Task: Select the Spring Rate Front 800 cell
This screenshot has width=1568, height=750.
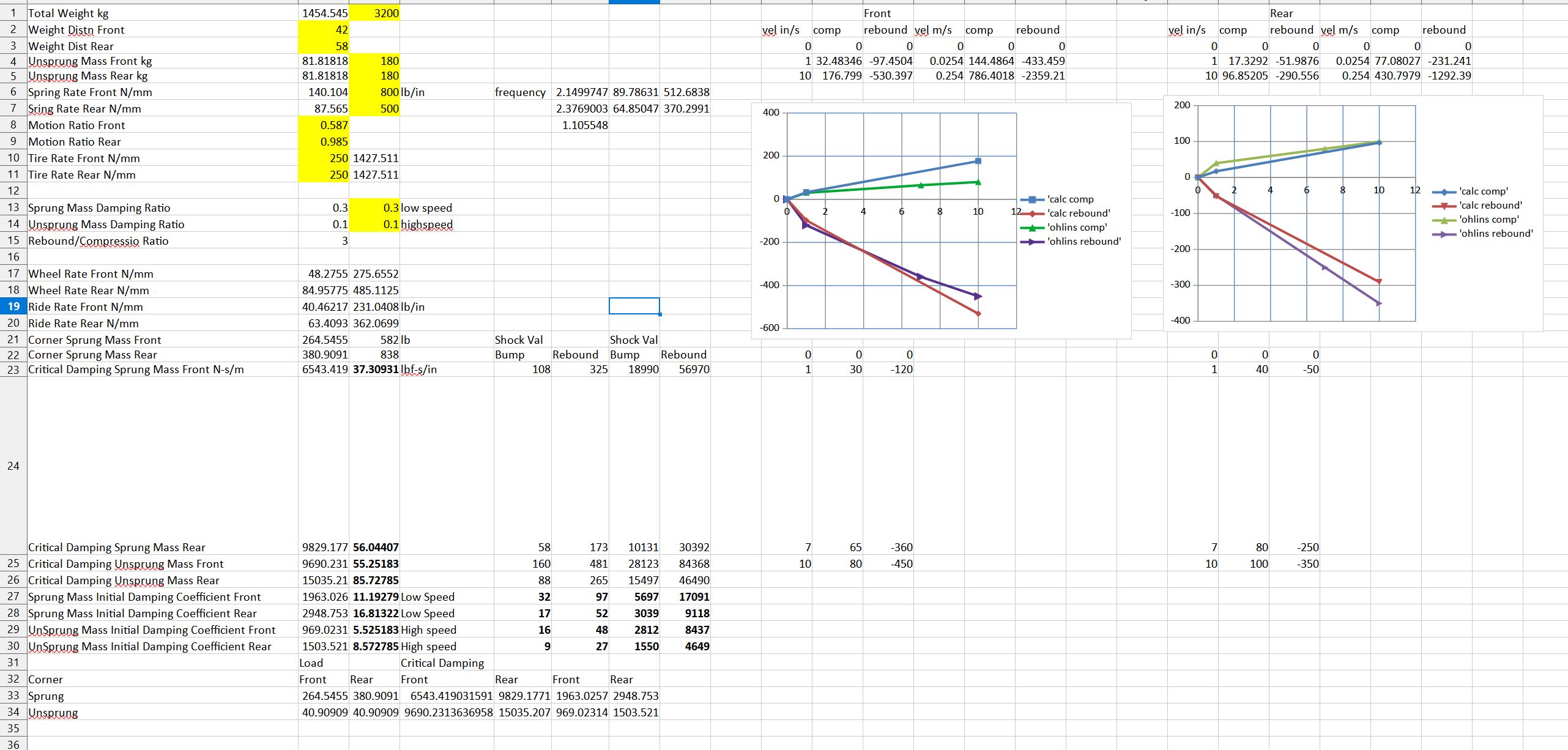Action: [x=374, y=92]
